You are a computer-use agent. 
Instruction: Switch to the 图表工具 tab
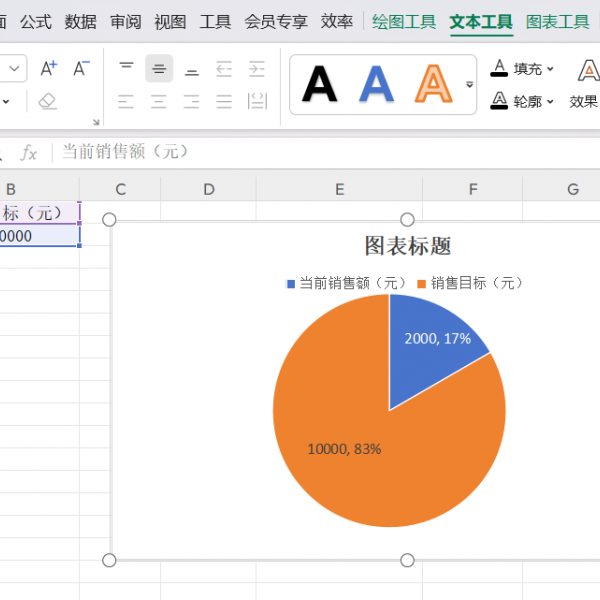point(557,22)
